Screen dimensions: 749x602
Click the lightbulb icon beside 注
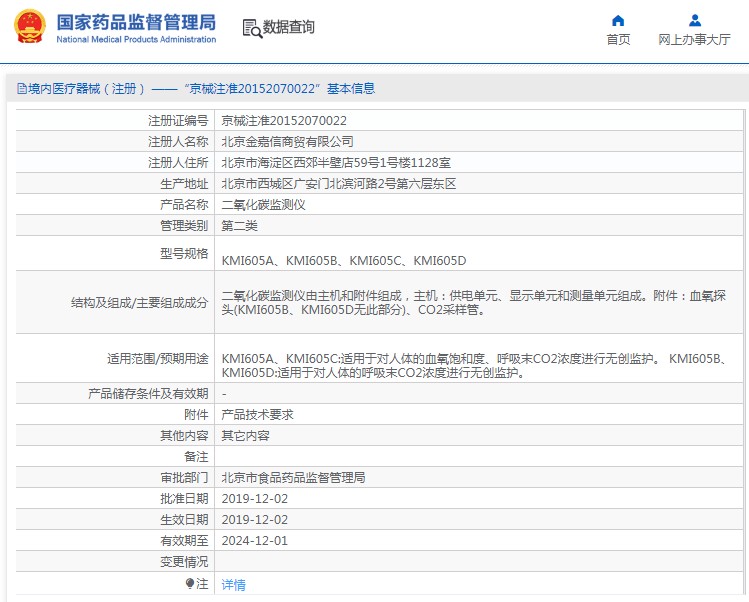tap(190, 583)
